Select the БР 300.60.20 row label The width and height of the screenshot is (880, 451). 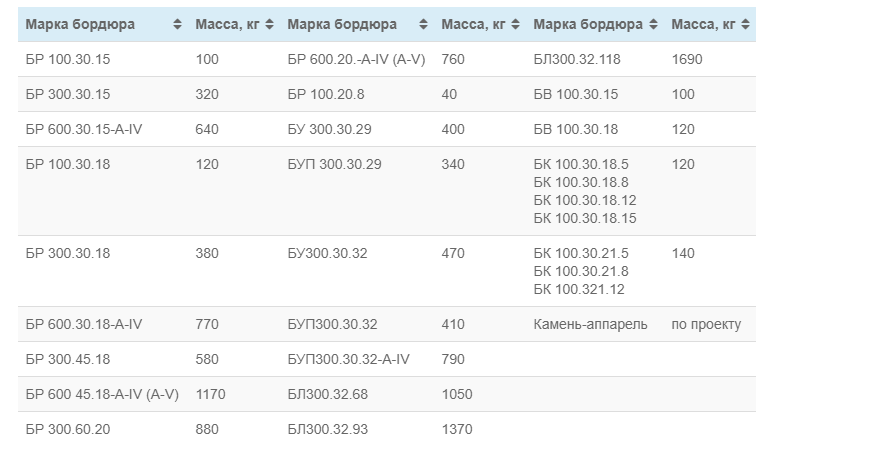pyautogui.click(x=69, y=429)
